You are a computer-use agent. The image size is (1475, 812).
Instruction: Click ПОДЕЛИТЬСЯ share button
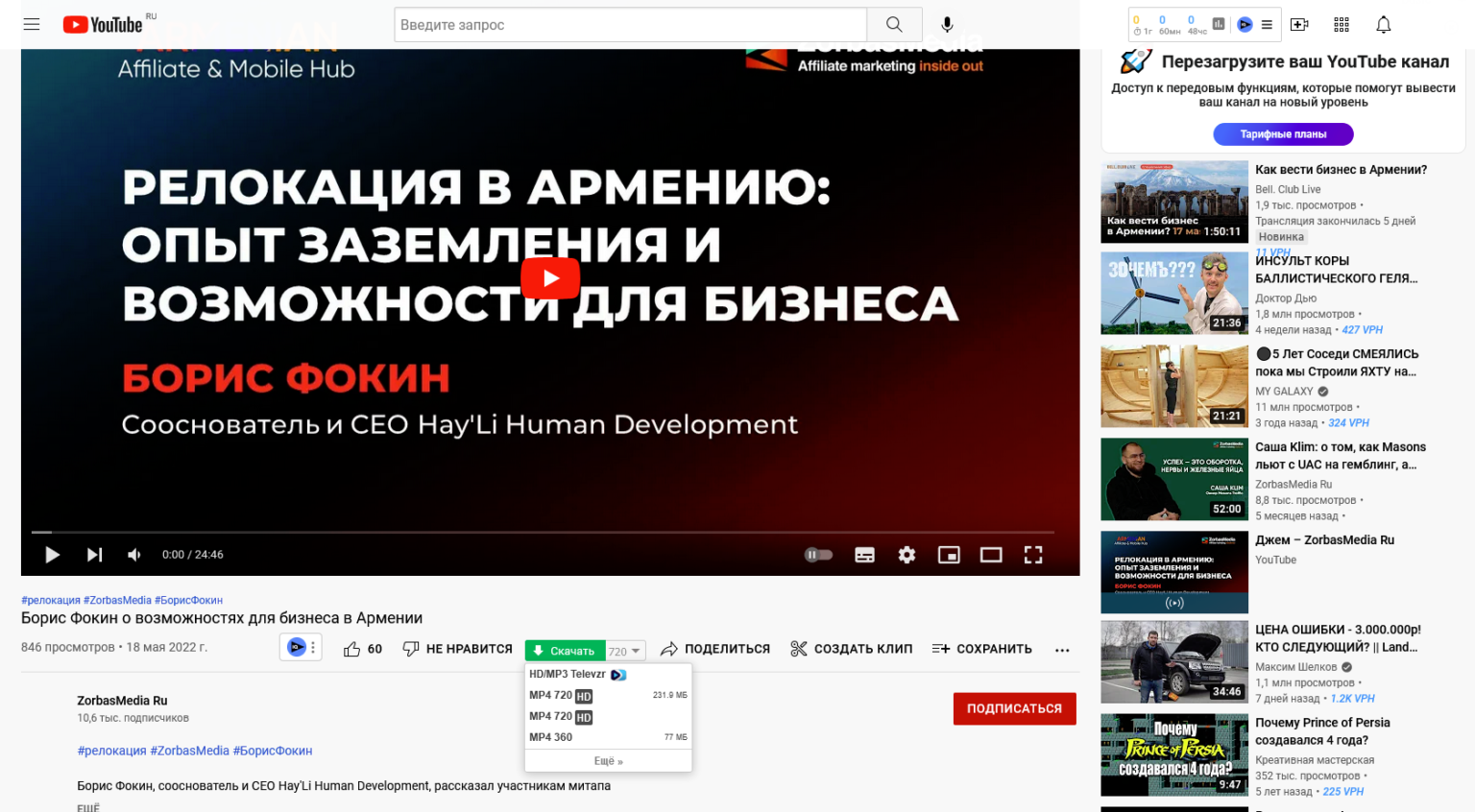pos(715,649)
